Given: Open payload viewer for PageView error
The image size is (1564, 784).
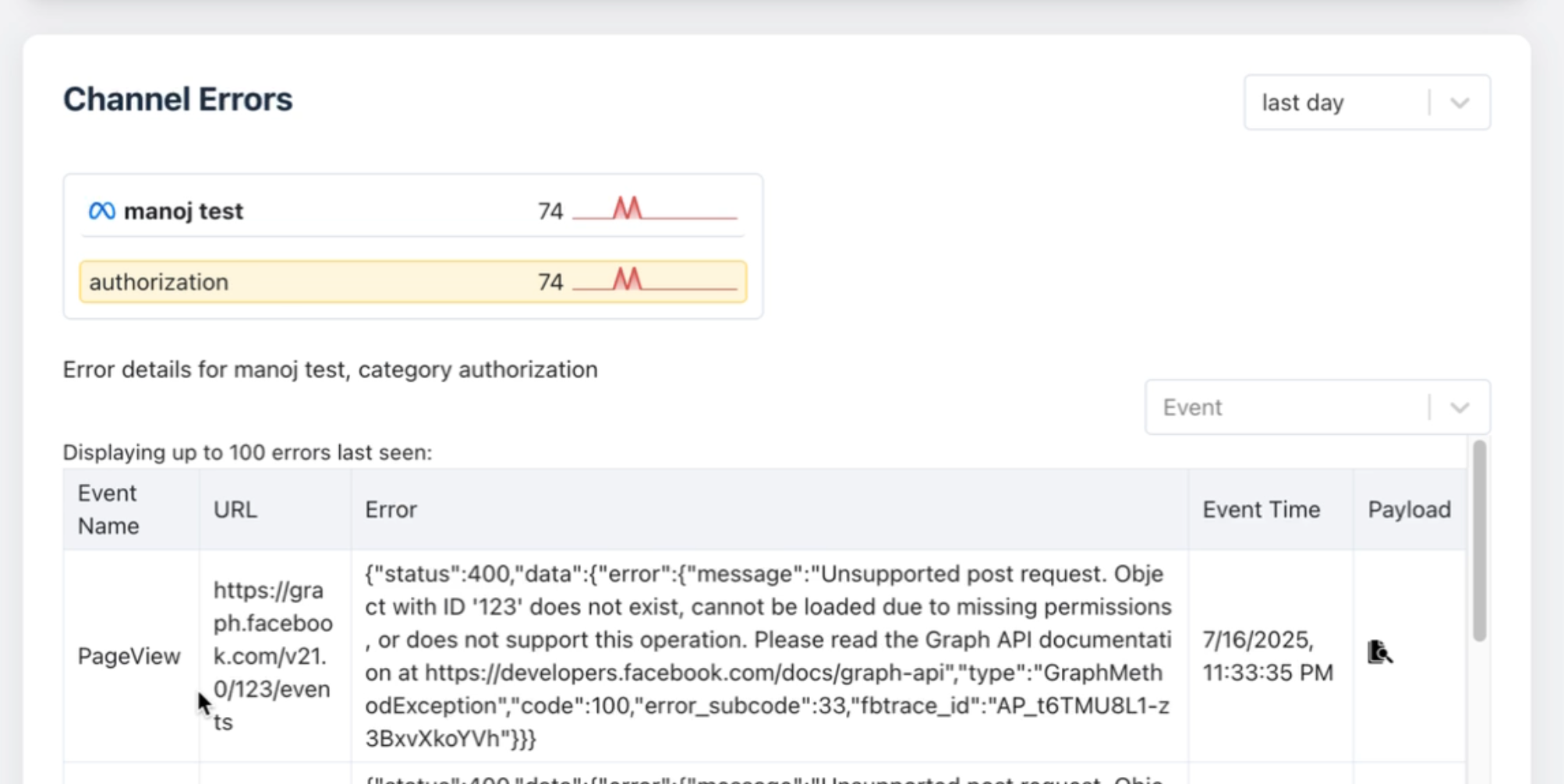Looking at the screenshot, I should [1379, 652].
